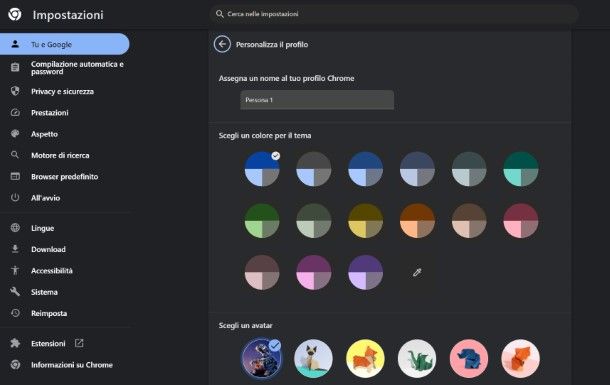Open the custom color eyedropper picker
Viewport: 610px width, 385px height.
pyautogui.click(x=417, y=272)
